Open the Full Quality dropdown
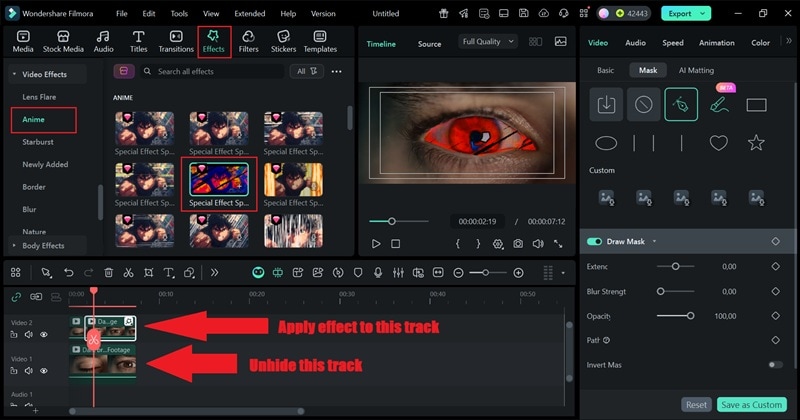The image size is (800, 420). (x=488, y=42)
